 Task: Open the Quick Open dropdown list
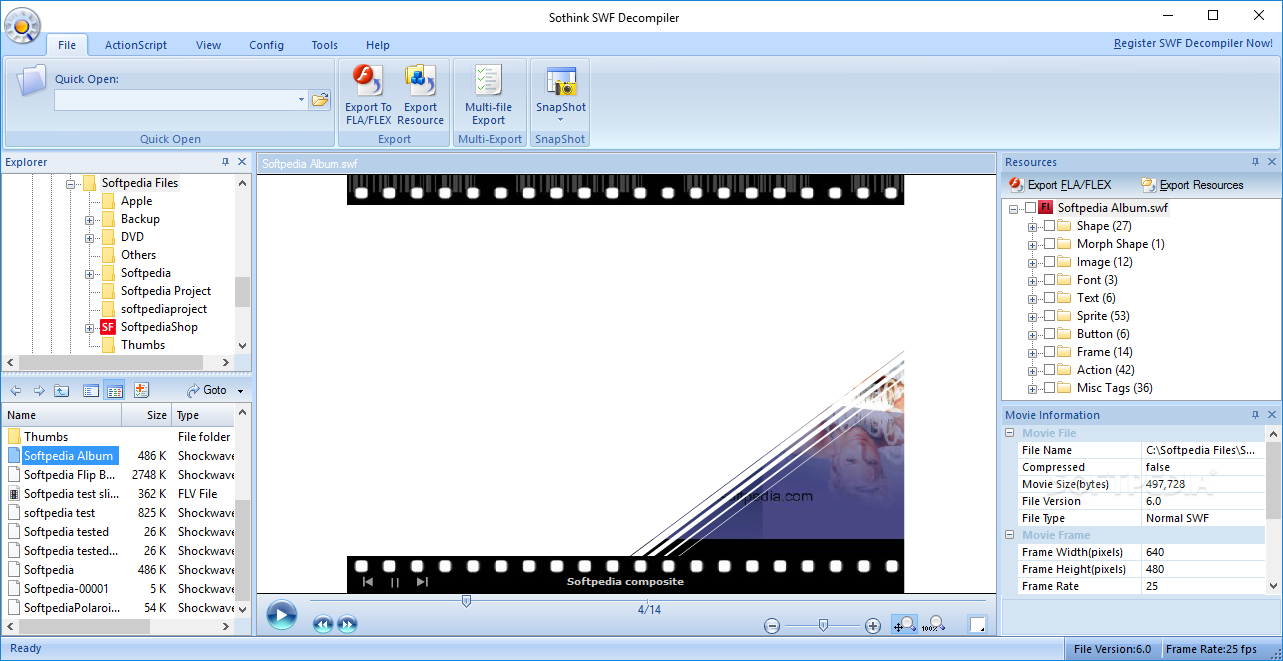pyautogui.click(x=301, y=100)
